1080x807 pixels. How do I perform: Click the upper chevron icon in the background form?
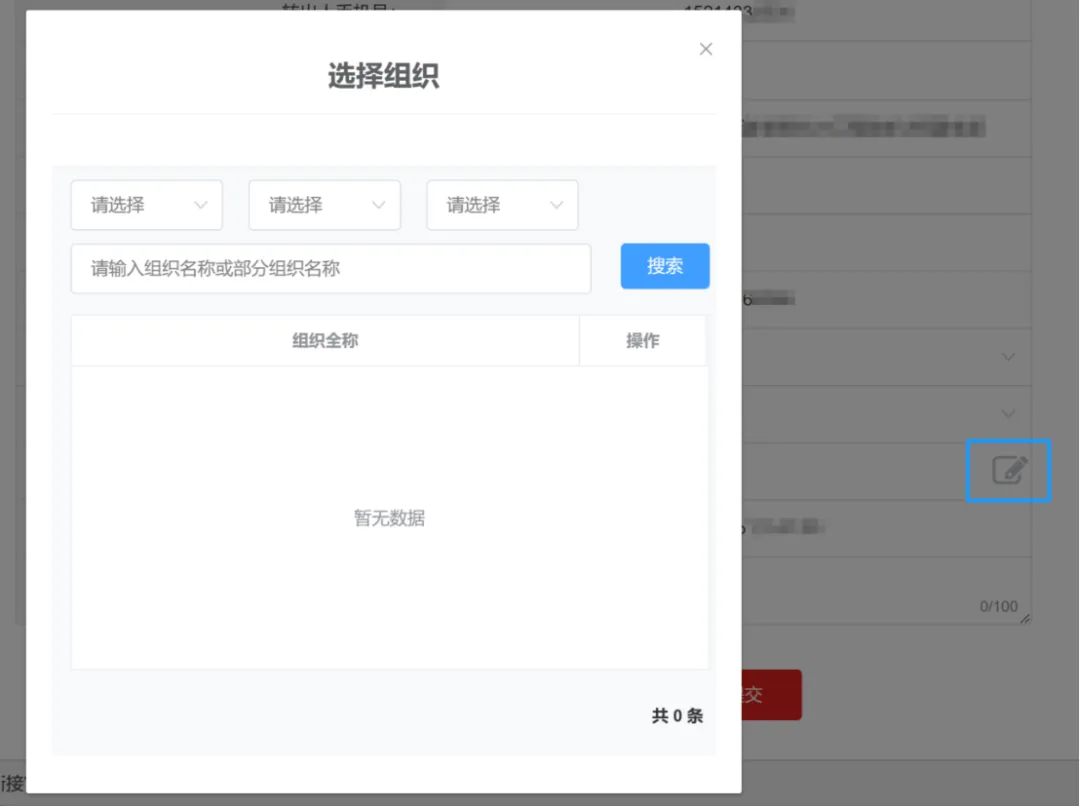pyautogui.click(x=1010, y=356)
